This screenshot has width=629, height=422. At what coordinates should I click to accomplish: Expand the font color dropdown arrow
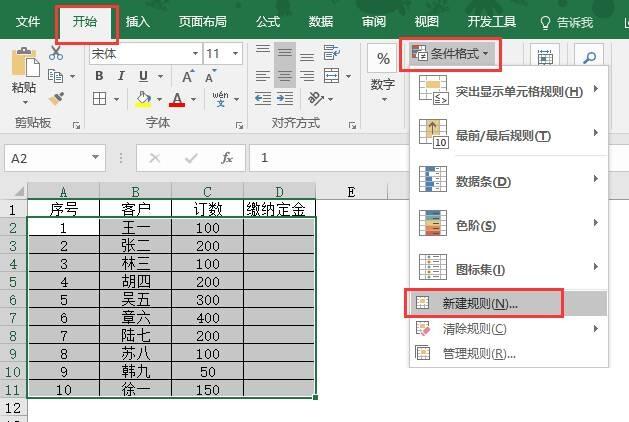click(193, 99)
